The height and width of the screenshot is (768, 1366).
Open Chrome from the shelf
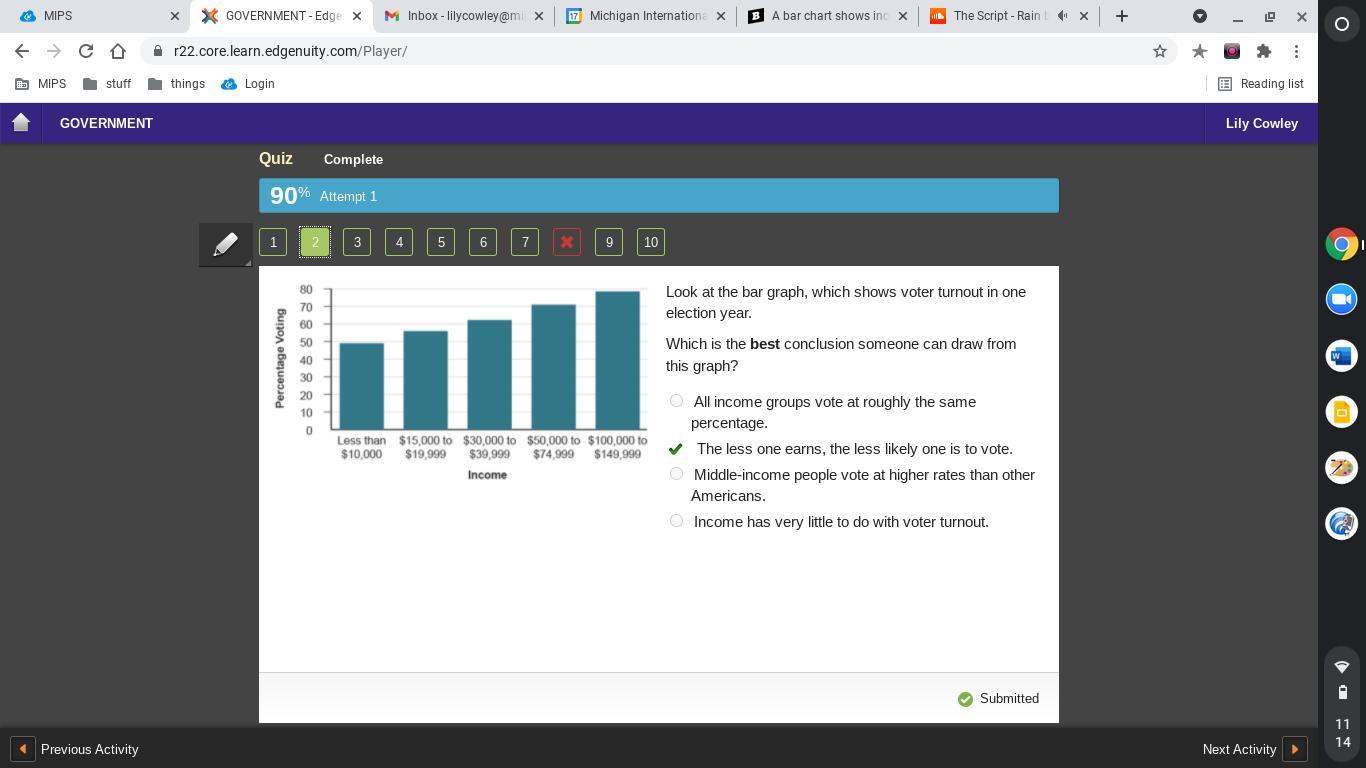click(1342, 244)
